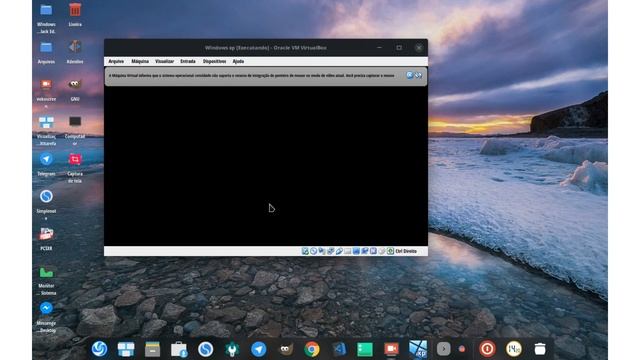The width and height of the screenshot is (640, 360).
Task: Open the Arquivo menu in VirtualBox
Action: [116, 61]
